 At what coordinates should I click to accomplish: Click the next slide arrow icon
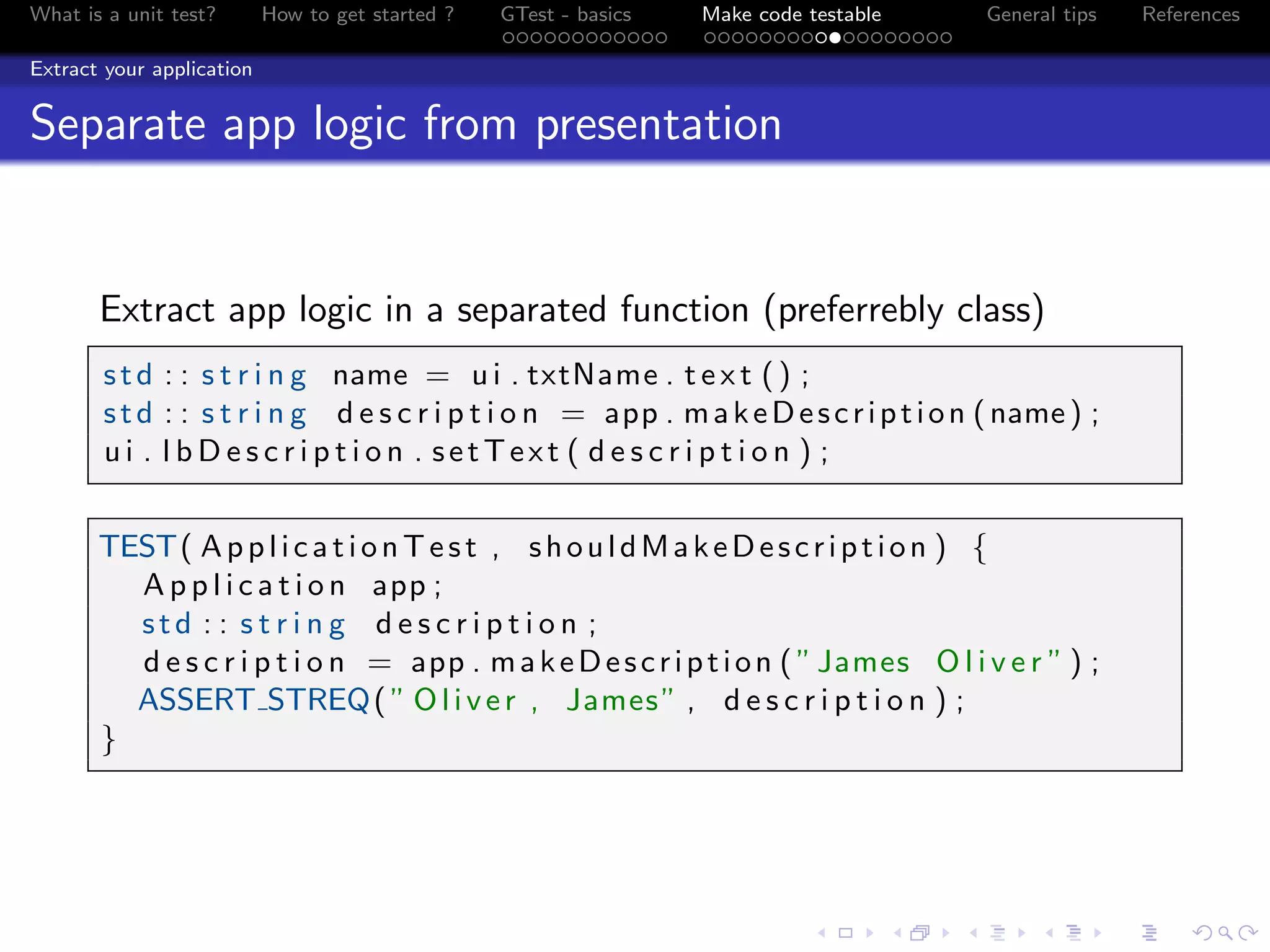click(x=869, y=933)
